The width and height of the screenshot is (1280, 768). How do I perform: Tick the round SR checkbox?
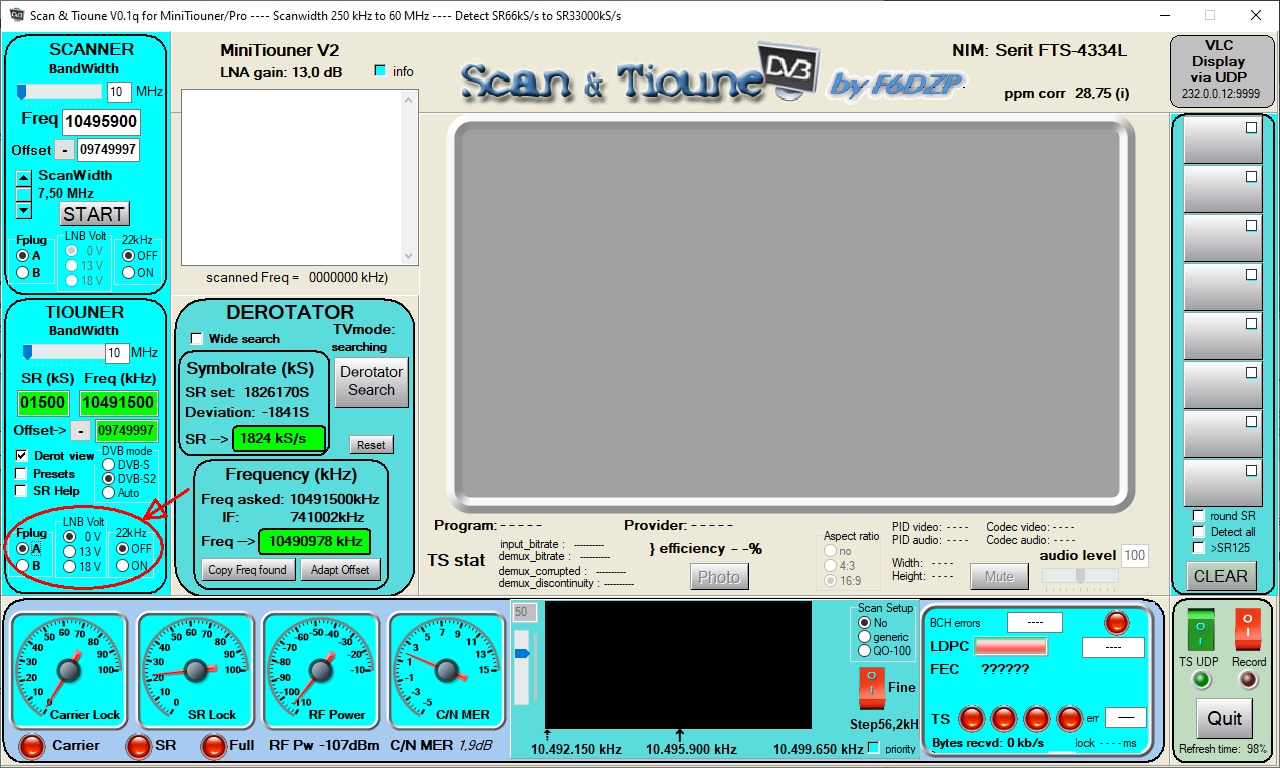(x=1199, y=516)
